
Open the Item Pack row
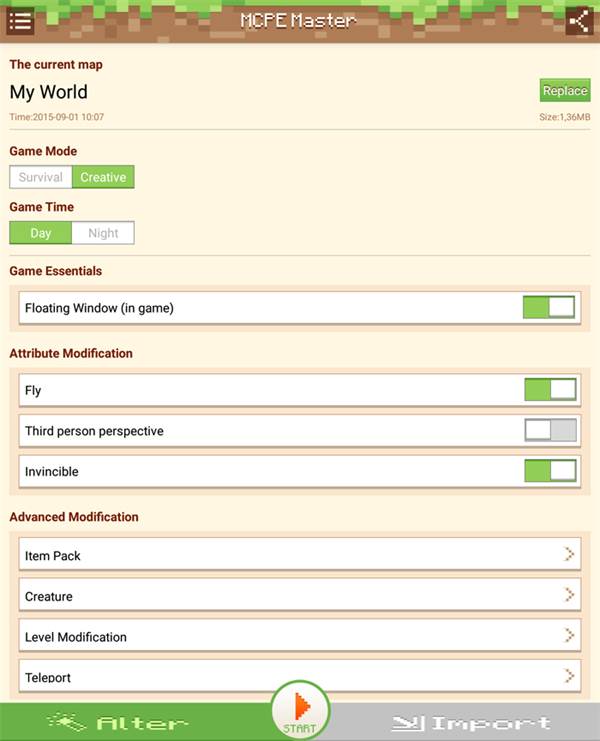300,554
